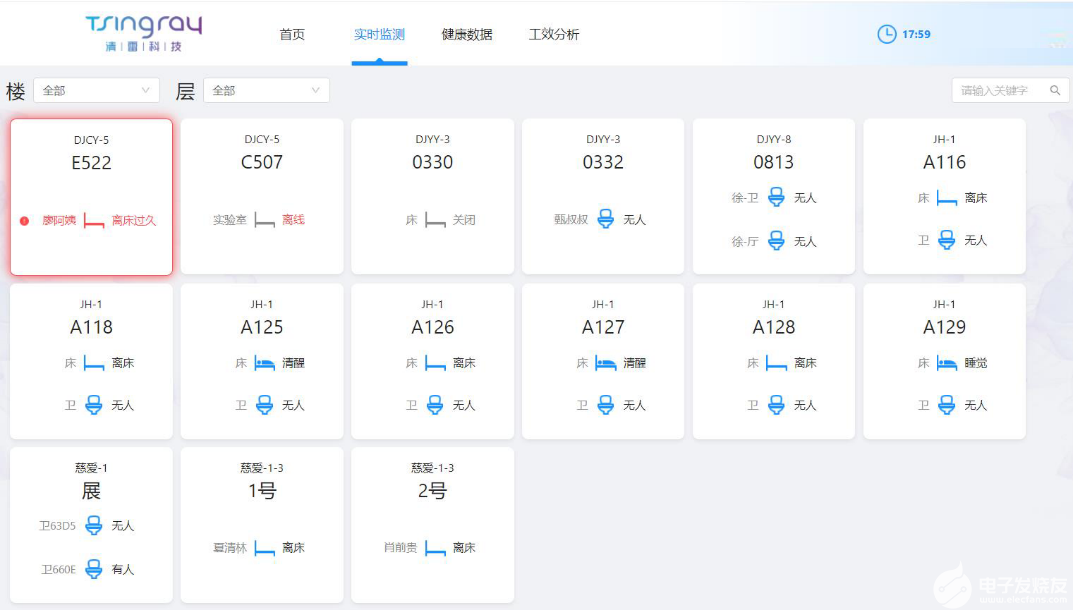Open the 楼 building dropdown

click(96, 90)
